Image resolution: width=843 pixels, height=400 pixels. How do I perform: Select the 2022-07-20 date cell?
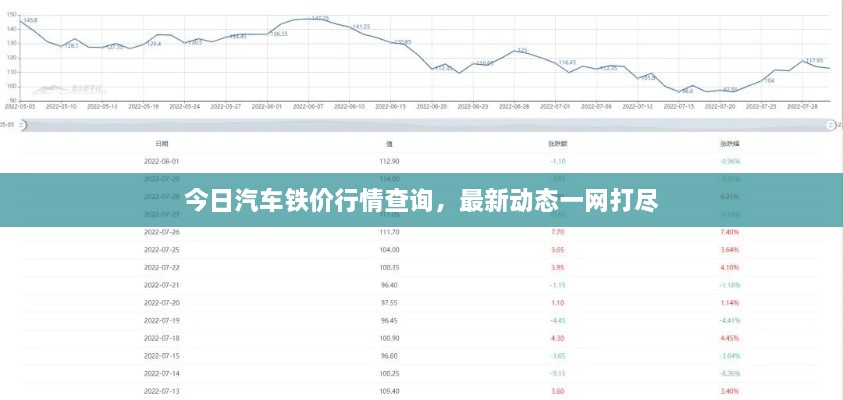[x=161, y=303]
